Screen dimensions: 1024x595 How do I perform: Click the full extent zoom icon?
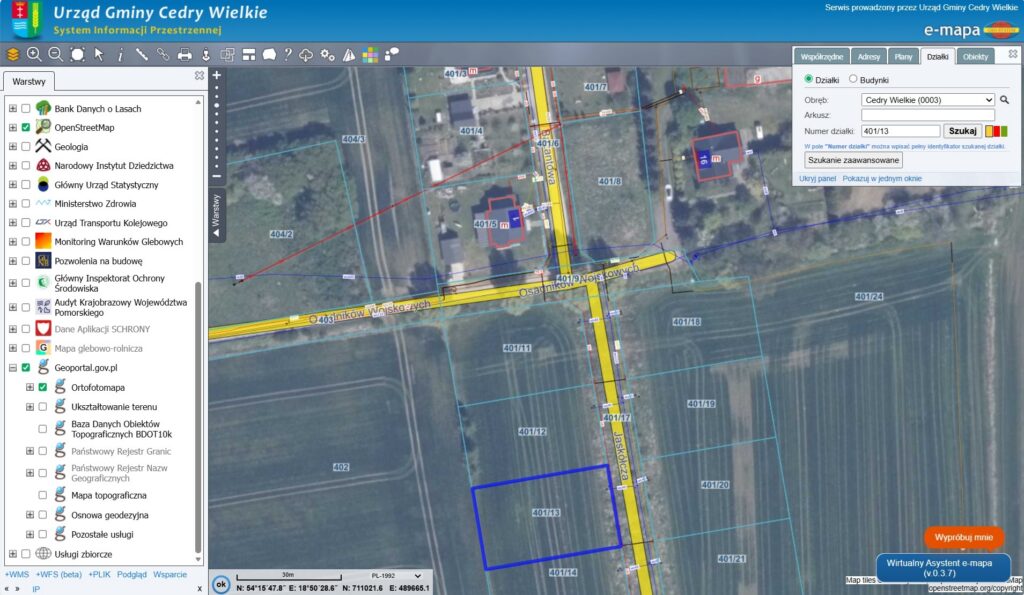pos(77,54)
